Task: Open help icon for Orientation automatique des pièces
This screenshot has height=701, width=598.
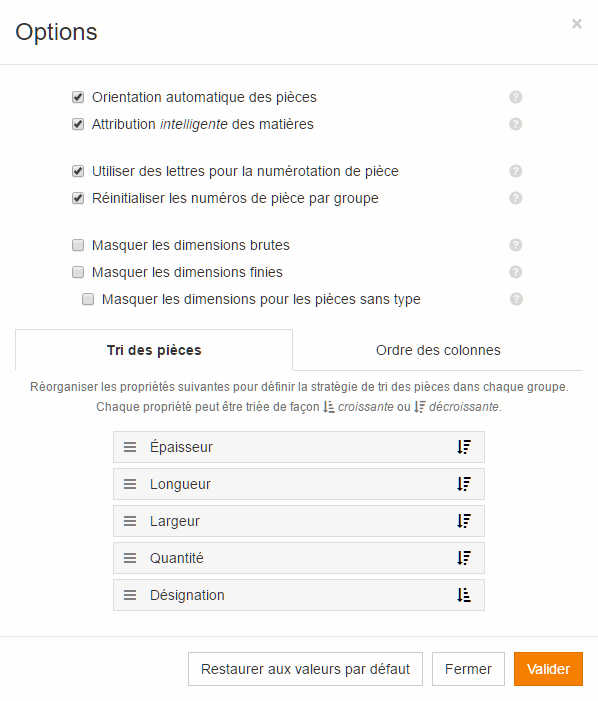Action: [516, 97]
